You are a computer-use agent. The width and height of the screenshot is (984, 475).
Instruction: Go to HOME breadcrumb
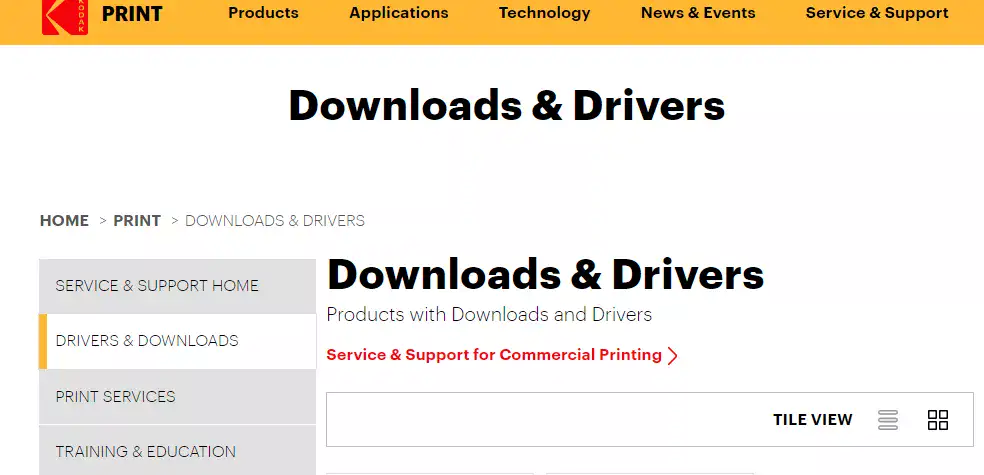(64, 221)
